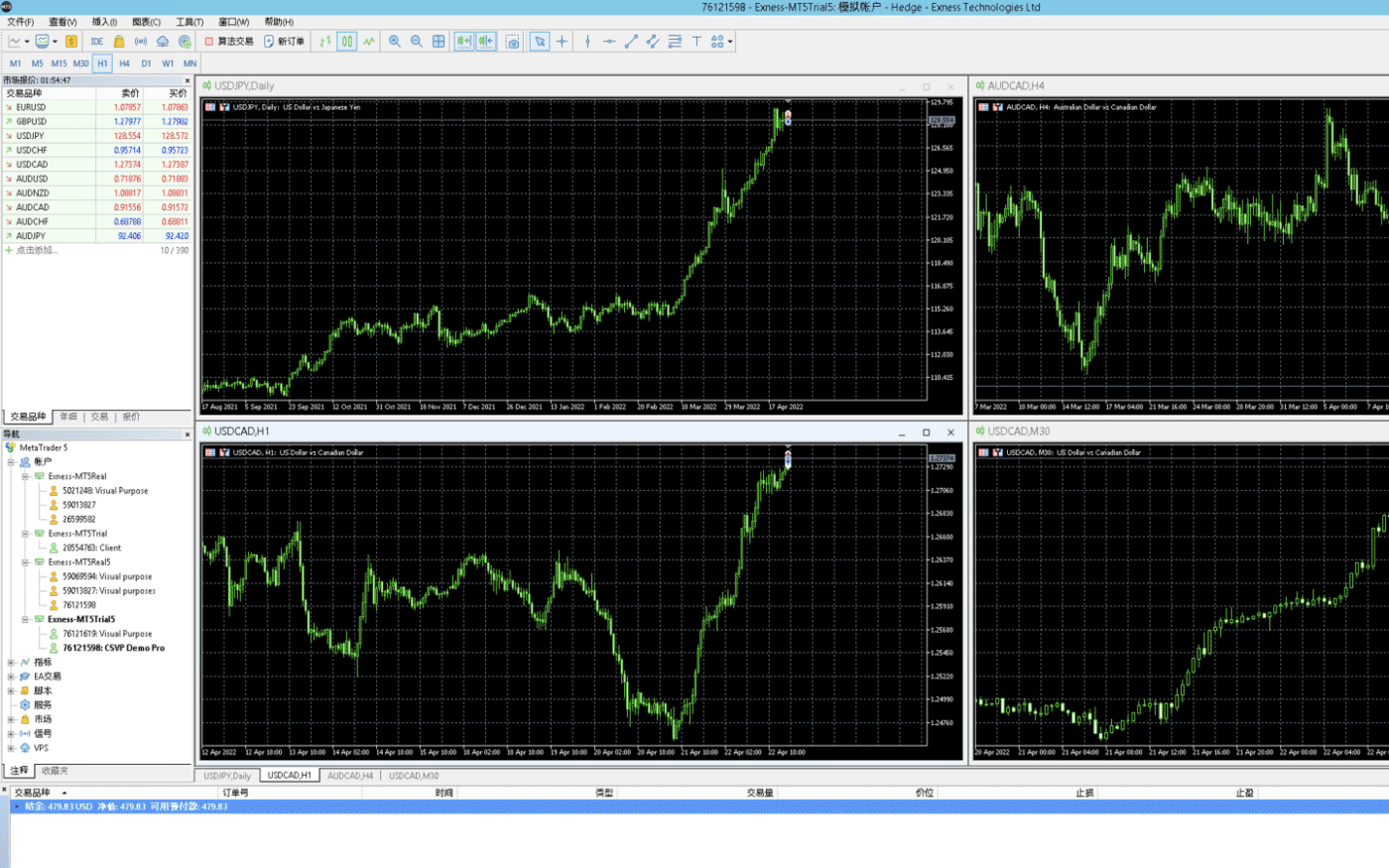1389x868 pixels.
Task: Open the 图表(C) menu
Action: [147, 22]
